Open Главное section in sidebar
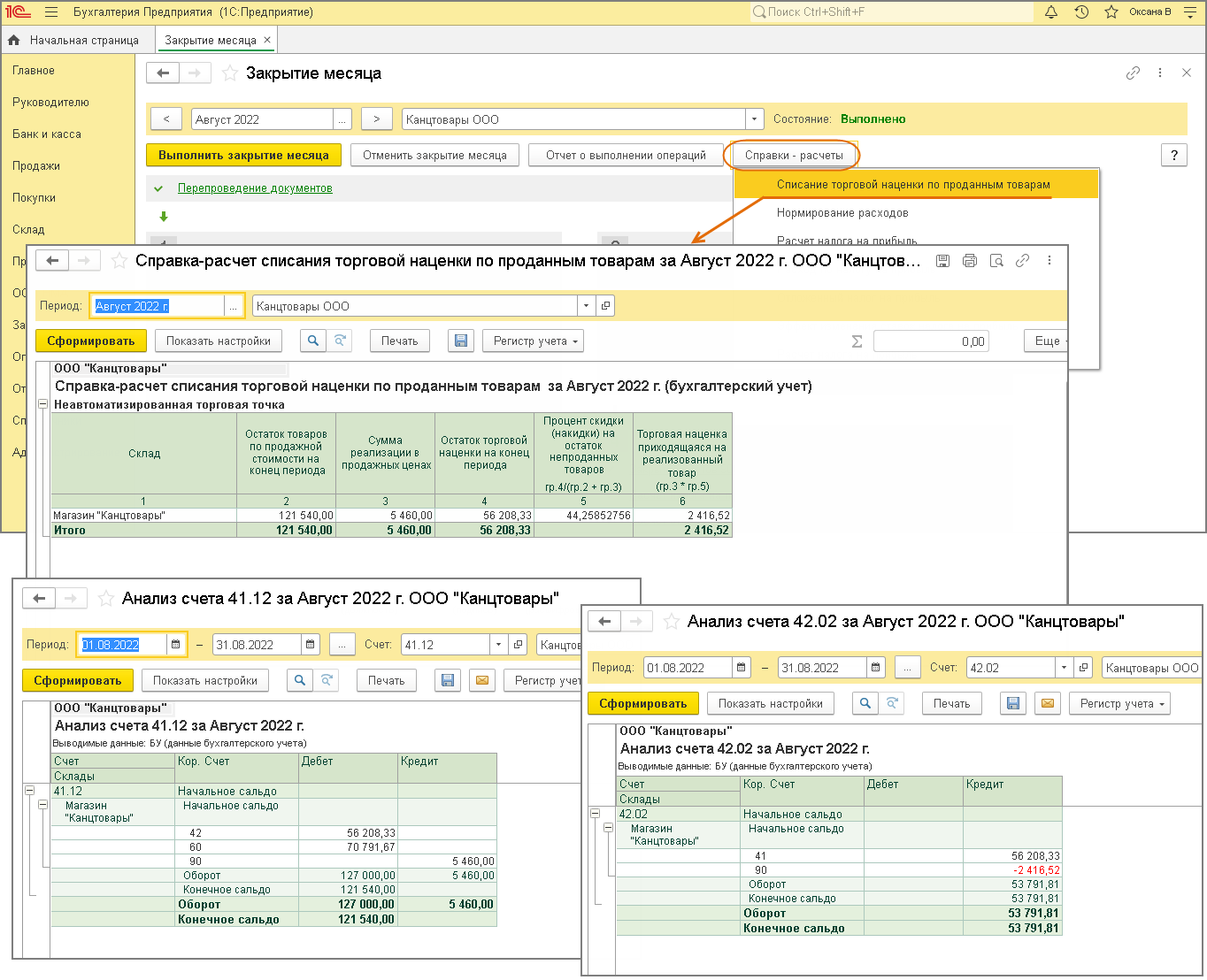1207x980 pixels. (x=34, y=71)
